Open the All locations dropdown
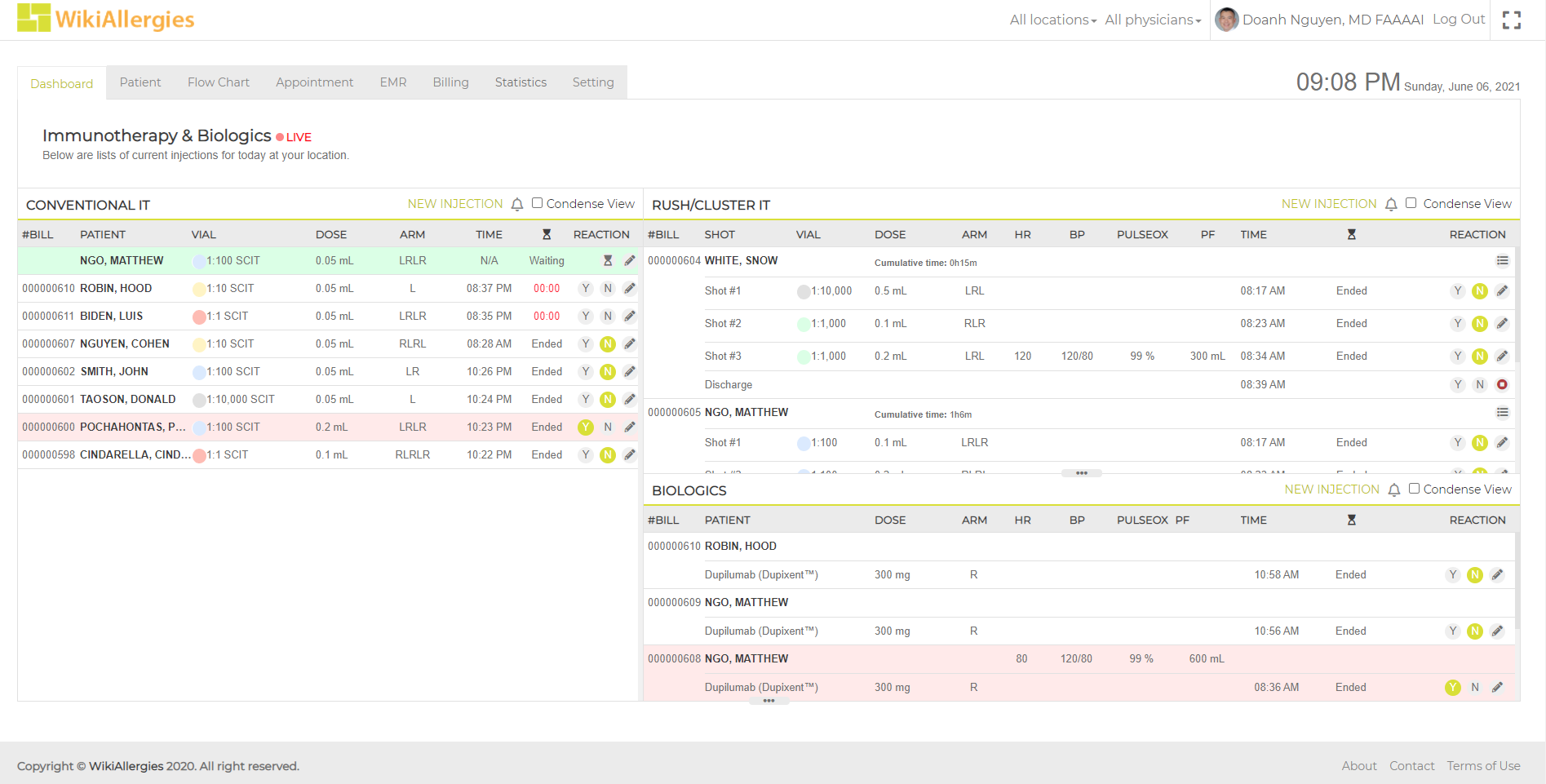Viewport: 1546px width, 784px height. click(x=1052, y=20)
